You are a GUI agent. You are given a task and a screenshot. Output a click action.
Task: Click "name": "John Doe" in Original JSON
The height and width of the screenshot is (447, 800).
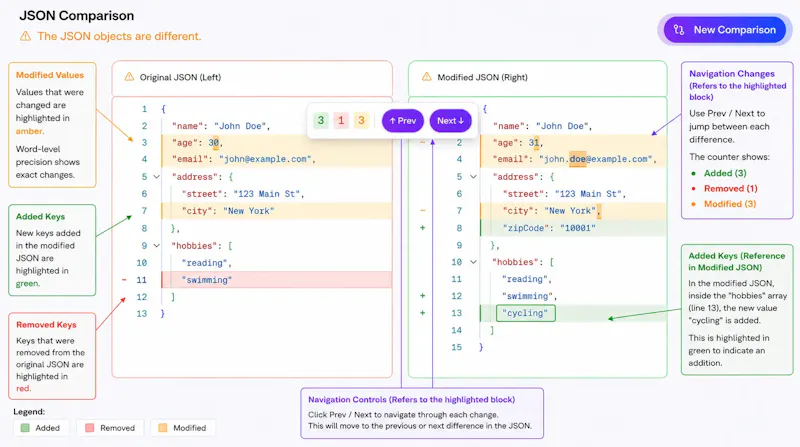[x=221, y=126]
